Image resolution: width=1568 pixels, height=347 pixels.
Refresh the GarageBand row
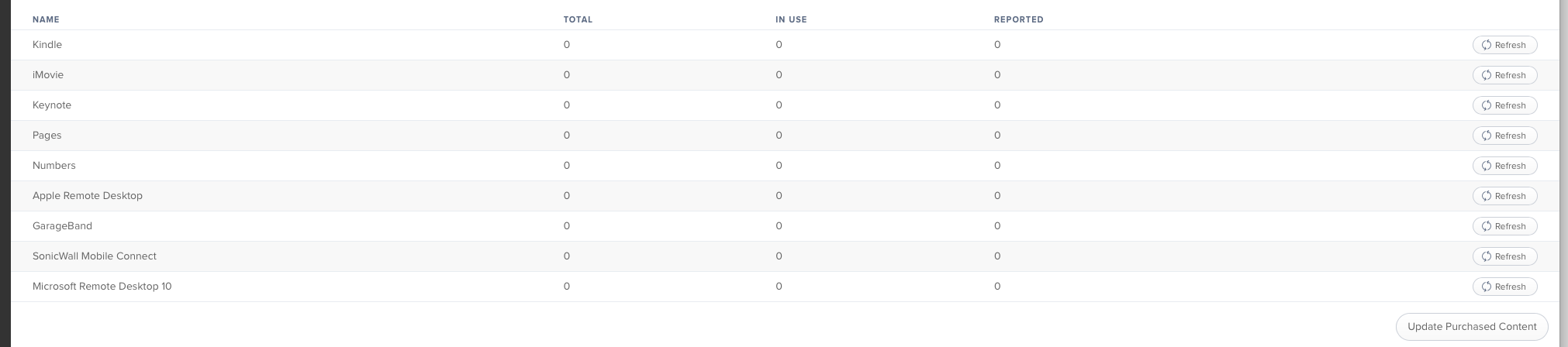pyautogui.click(x=1504, y=226)
